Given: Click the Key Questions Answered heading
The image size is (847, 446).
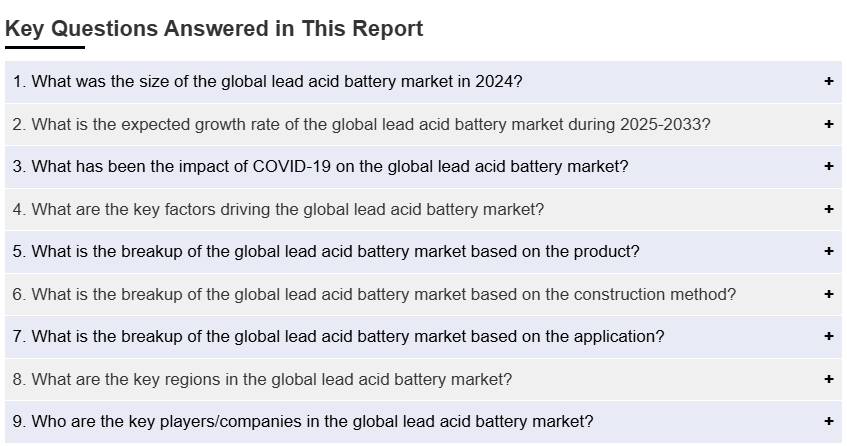Looking at the screenshot, I should coord(214,29).
